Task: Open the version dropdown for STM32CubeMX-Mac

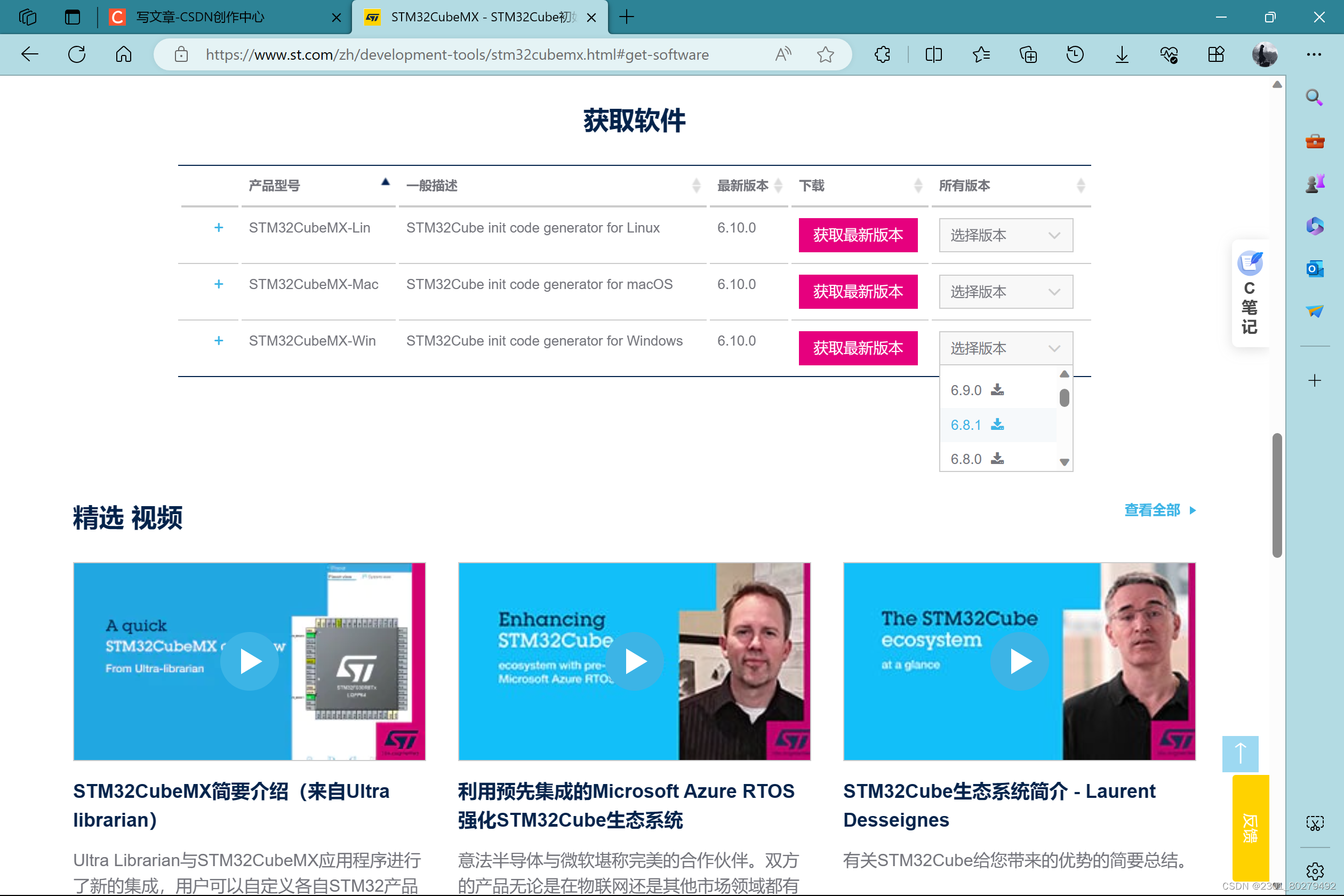Action: coord(1006,291)
